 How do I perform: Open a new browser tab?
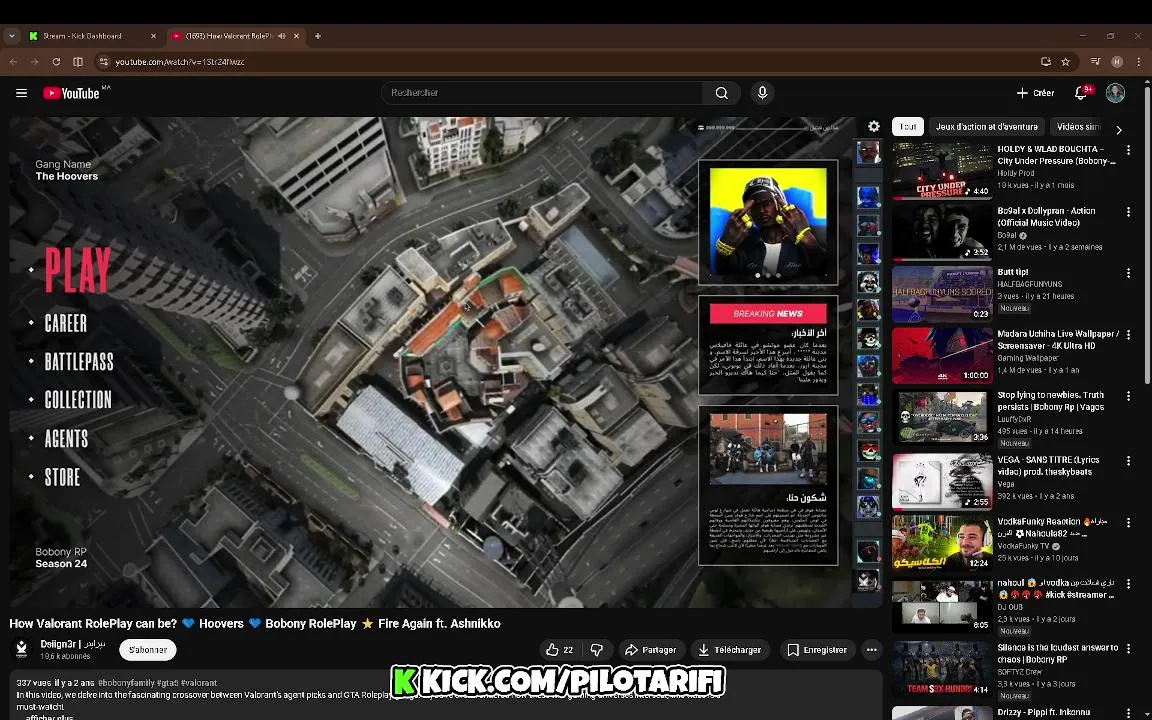click(x=317, y=36)
